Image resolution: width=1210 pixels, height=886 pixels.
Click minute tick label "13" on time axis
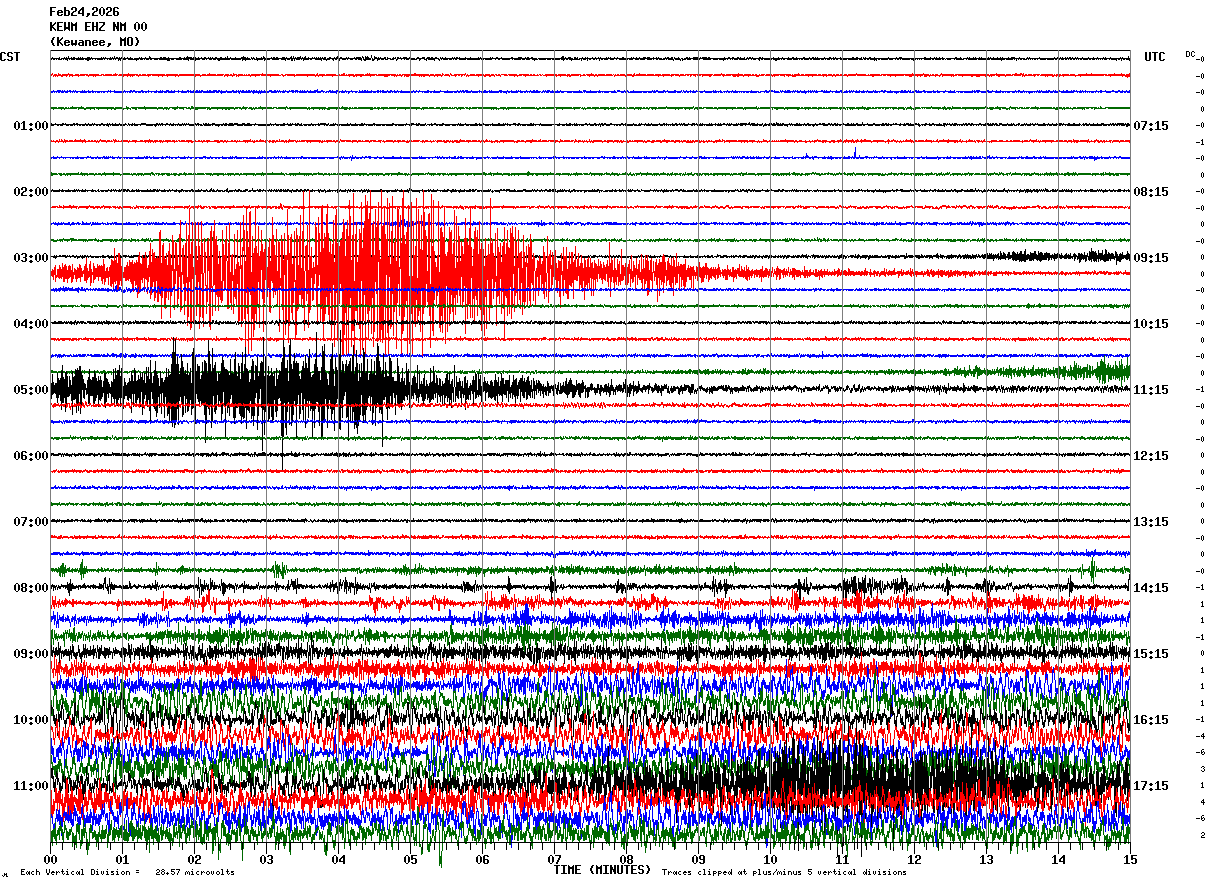(987, 860)
